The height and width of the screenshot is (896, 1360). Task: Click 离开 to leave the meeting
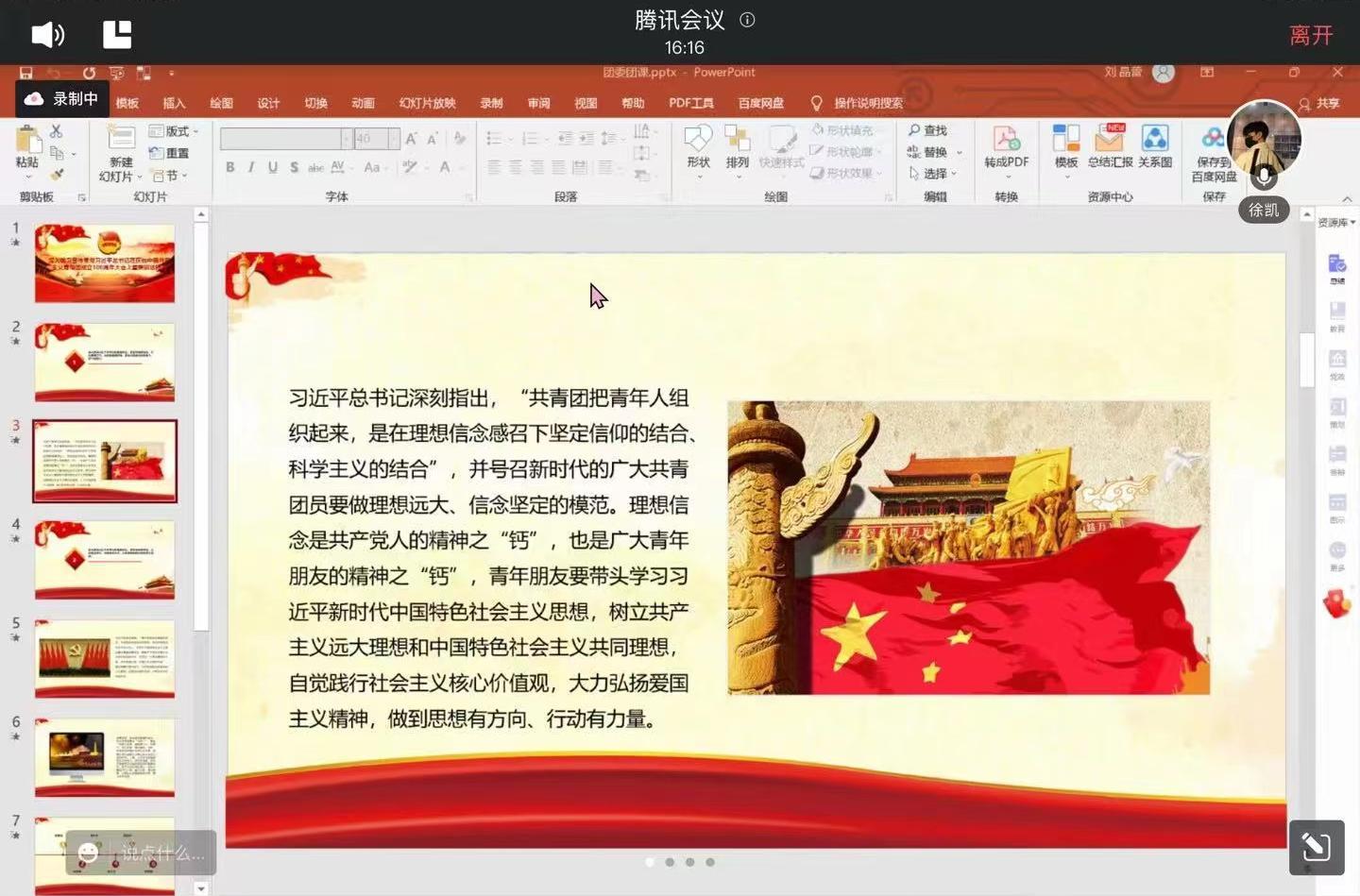pos(1311,35)
